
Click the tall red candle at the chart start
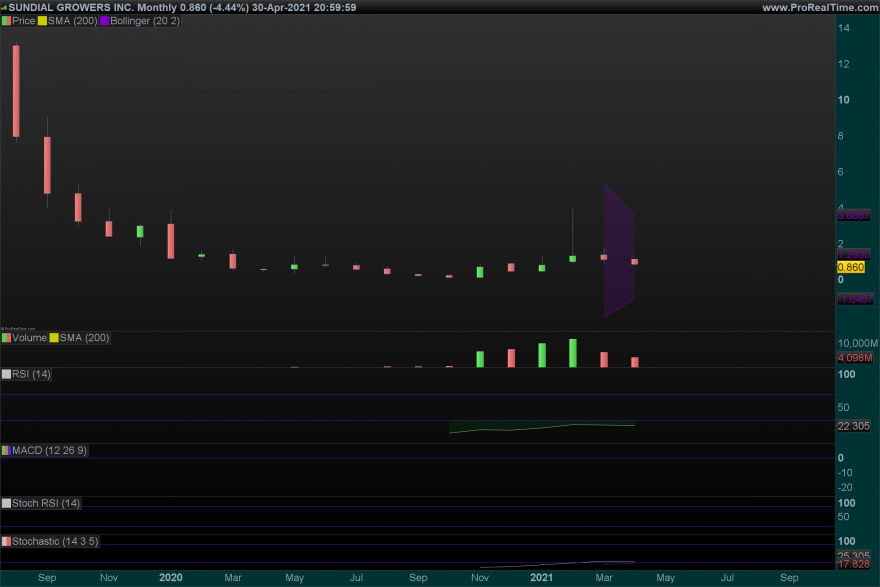point(16,91)
